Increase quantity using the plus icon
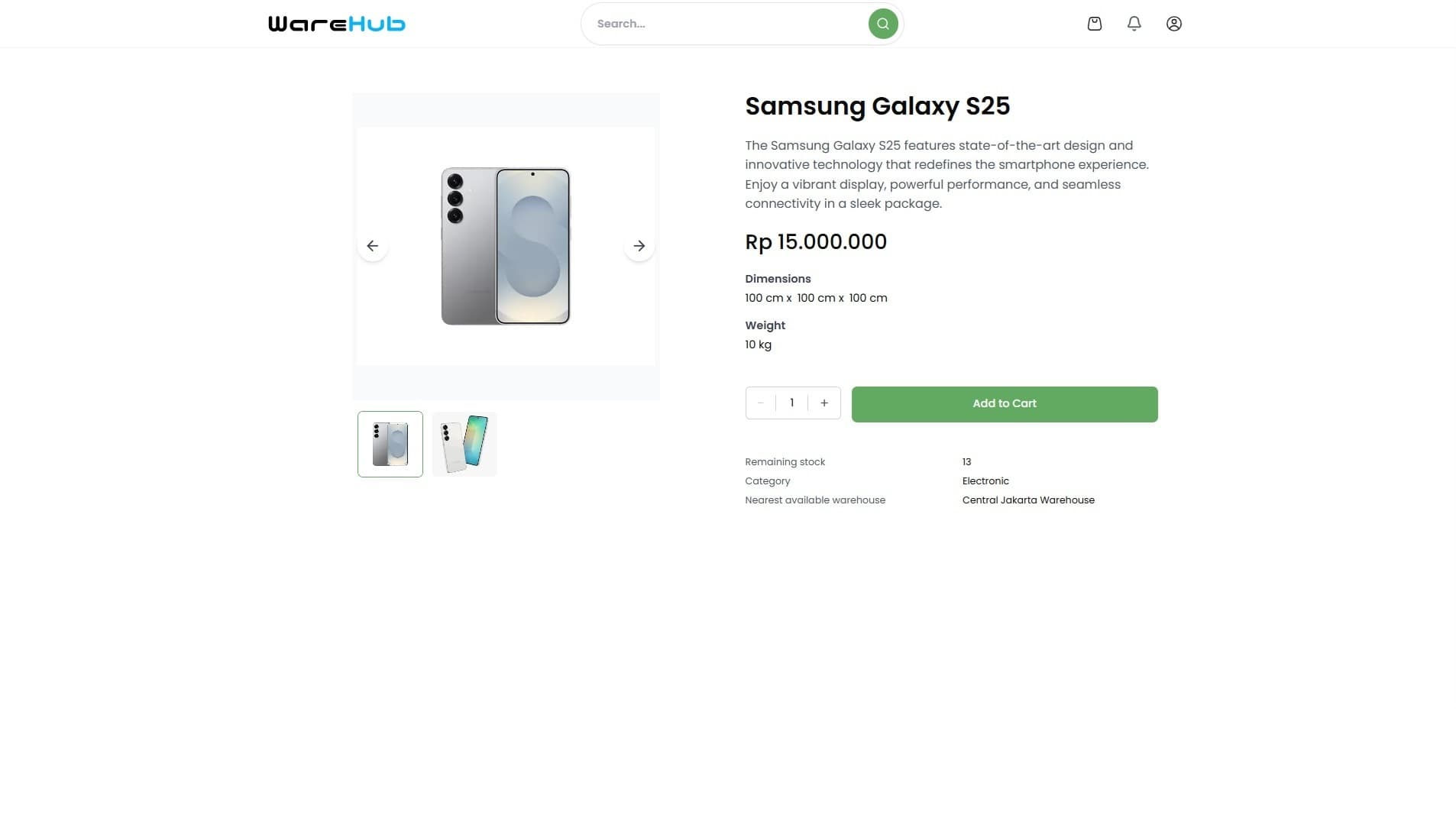The width and height of the screenshot is (1456, 825). [824, 403]
